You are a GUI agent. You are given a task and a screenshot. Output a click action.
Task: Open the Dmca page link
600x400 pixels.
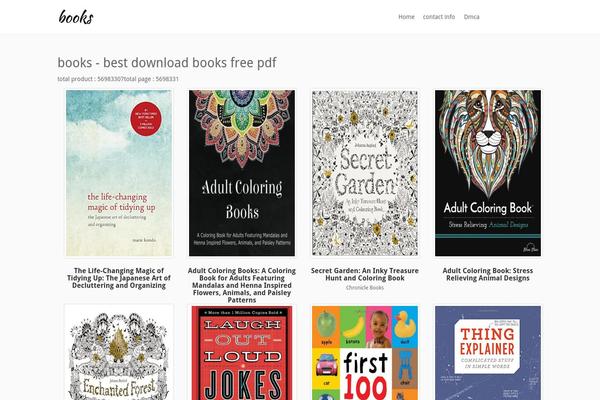point(471,17)
